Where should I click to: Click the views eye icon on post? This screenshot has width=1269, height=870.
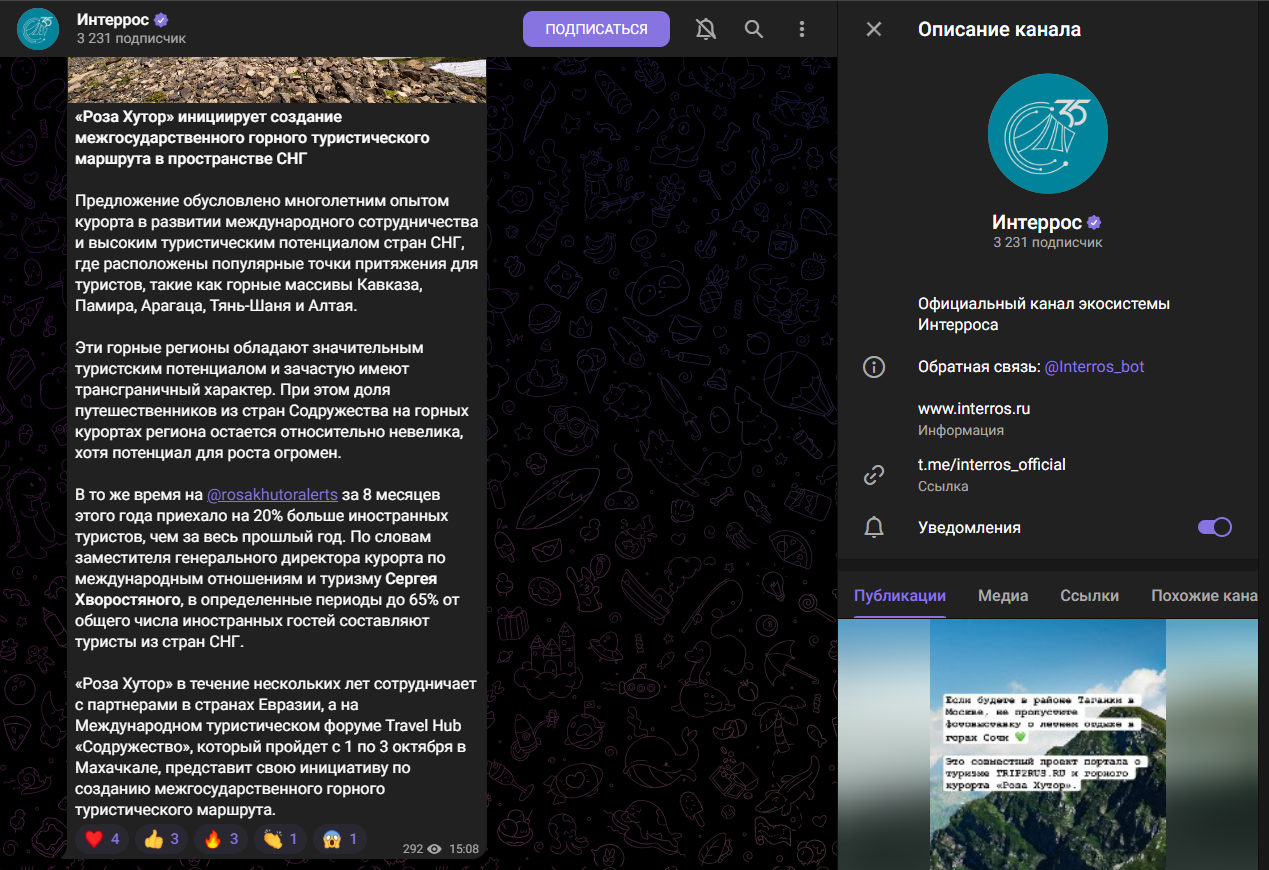pyautogui.click(x=435, y=849)
